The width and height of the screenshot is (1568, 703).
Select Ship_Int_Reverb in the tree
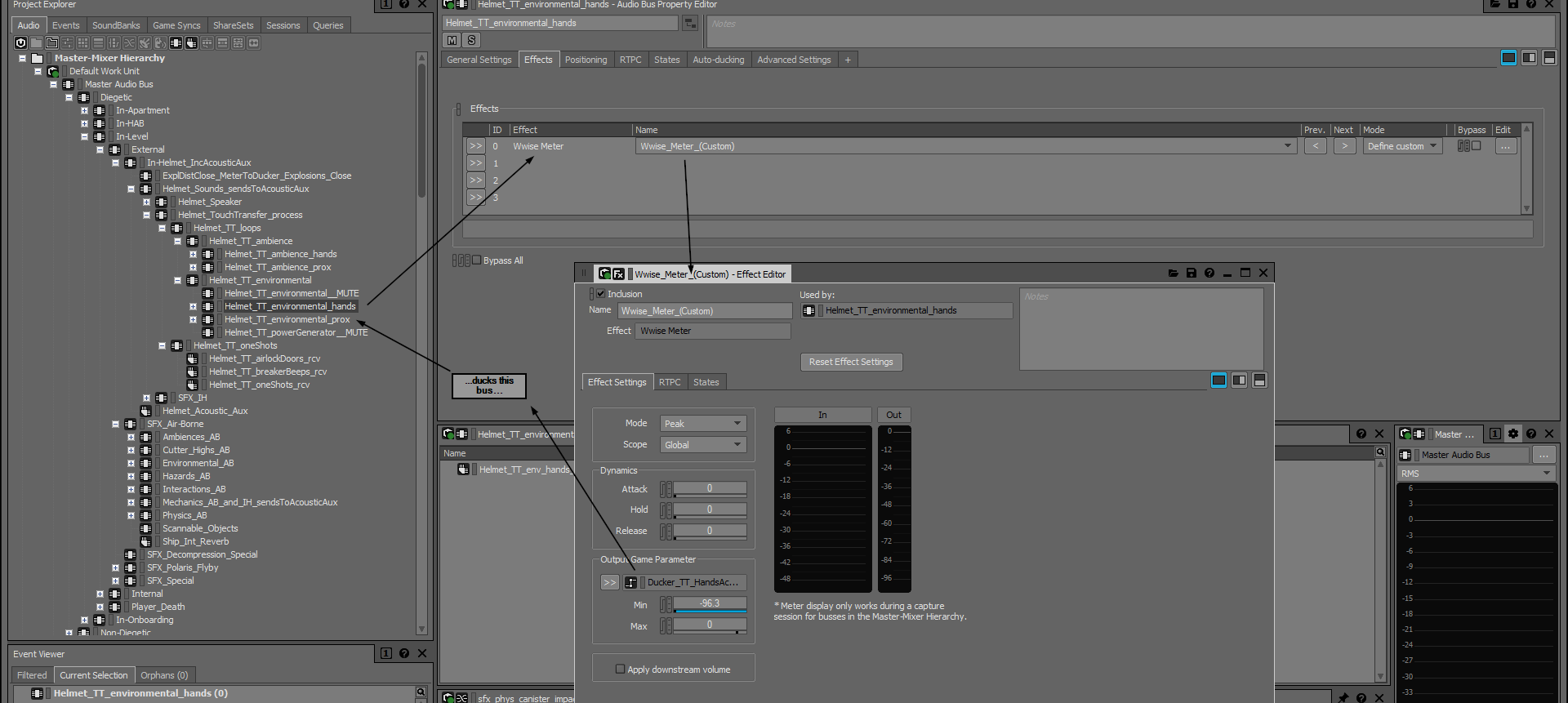click(195, 541)
